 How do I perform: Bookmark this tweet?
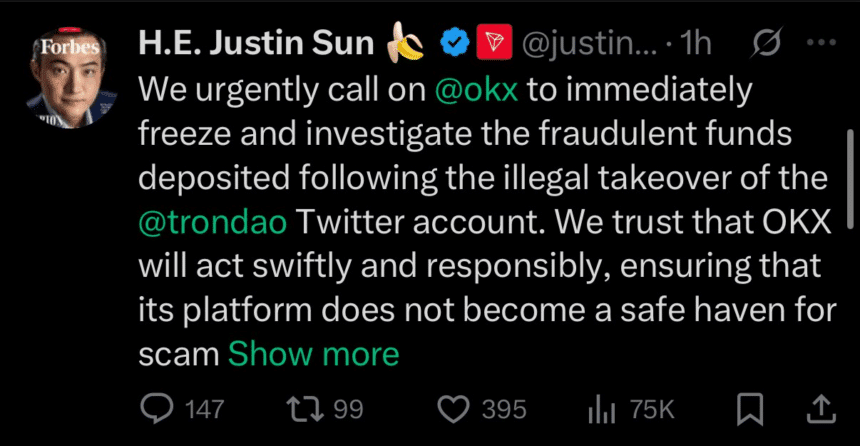coord(748,408)
